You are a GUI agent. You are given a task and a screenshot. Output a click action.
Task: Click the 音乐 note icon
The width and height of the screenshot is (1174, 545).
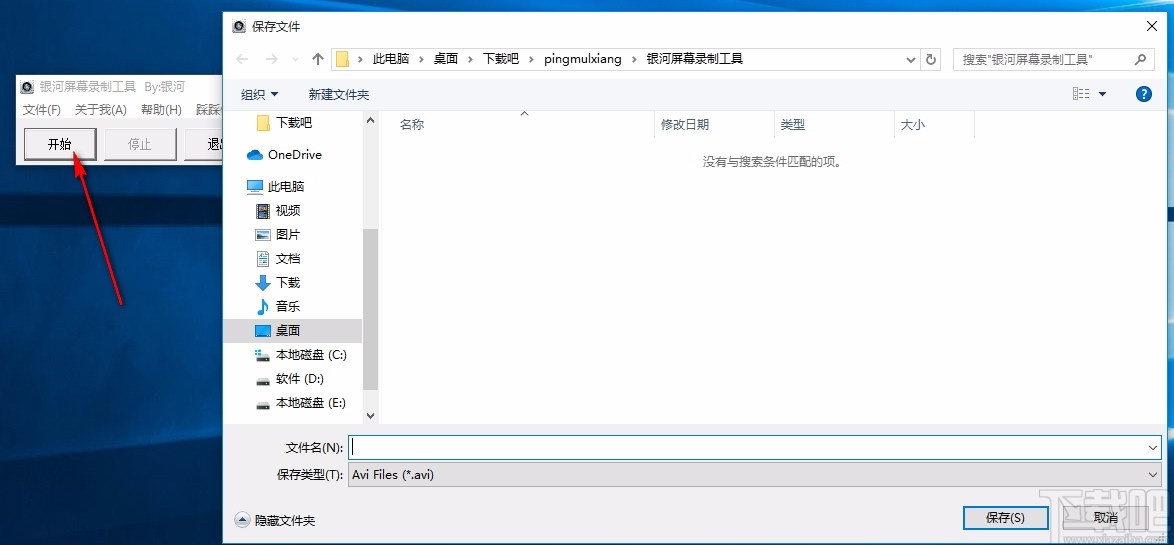click(x=262, y=306)
